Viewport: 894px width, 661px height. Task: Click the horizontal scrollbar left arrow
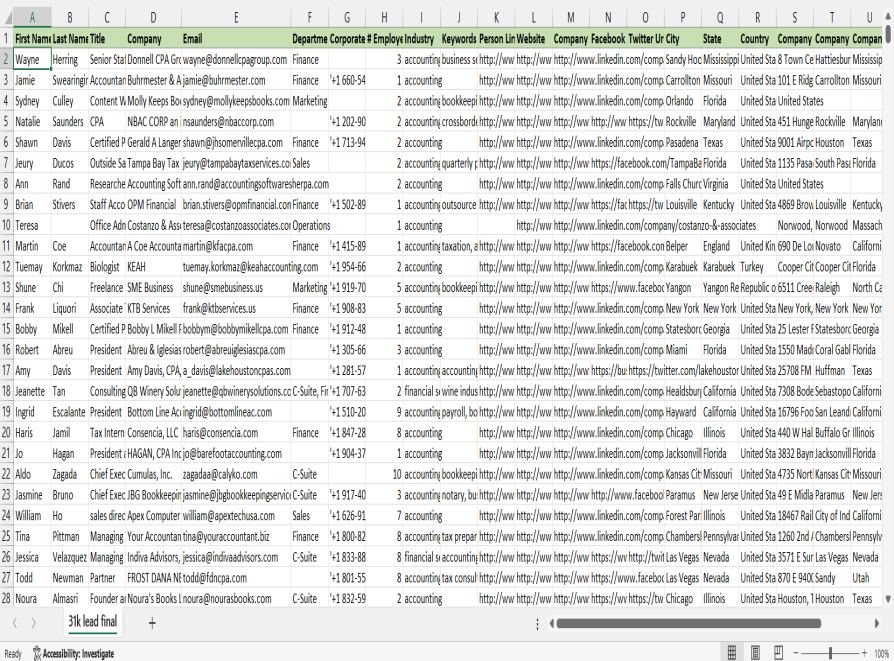click(551, 623)
